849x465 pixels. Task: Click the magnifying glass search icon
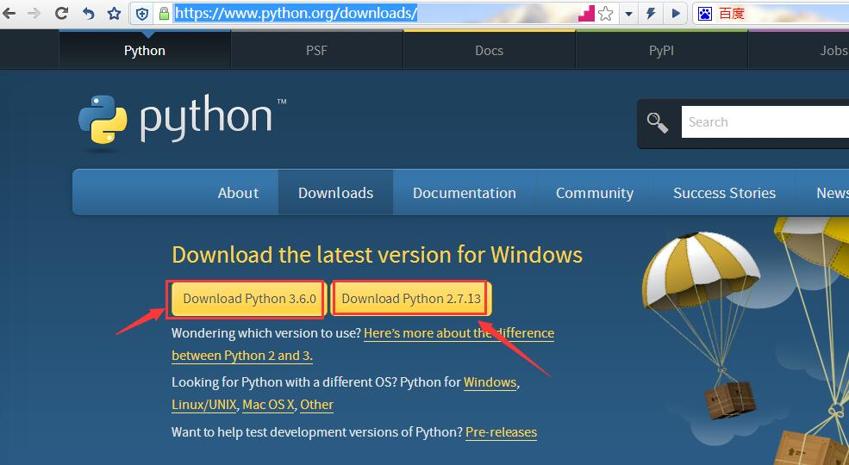coord(657,123)
